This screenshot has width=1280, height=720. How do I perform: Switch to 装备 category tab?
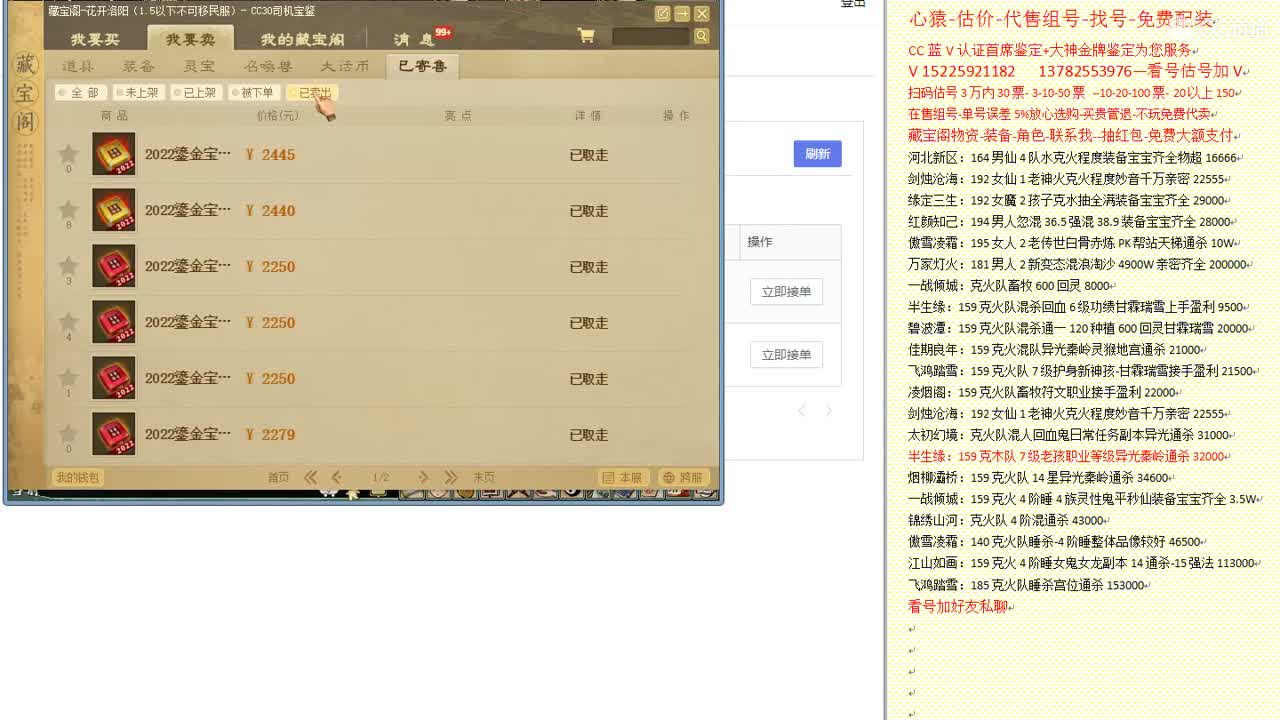click(x=139, y=66)
